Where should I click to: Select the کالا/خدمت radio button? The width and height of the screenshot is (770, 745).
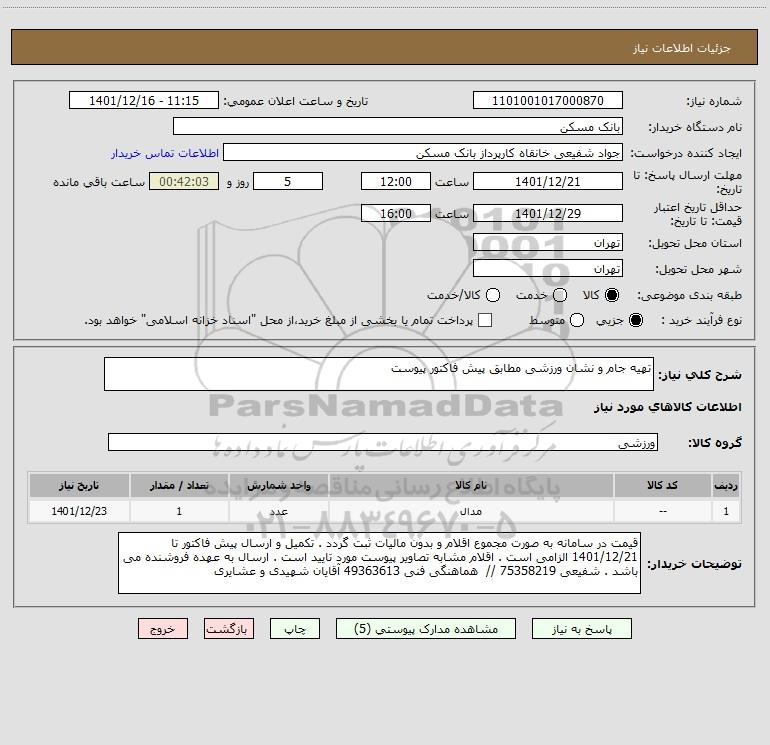point(493,295)
